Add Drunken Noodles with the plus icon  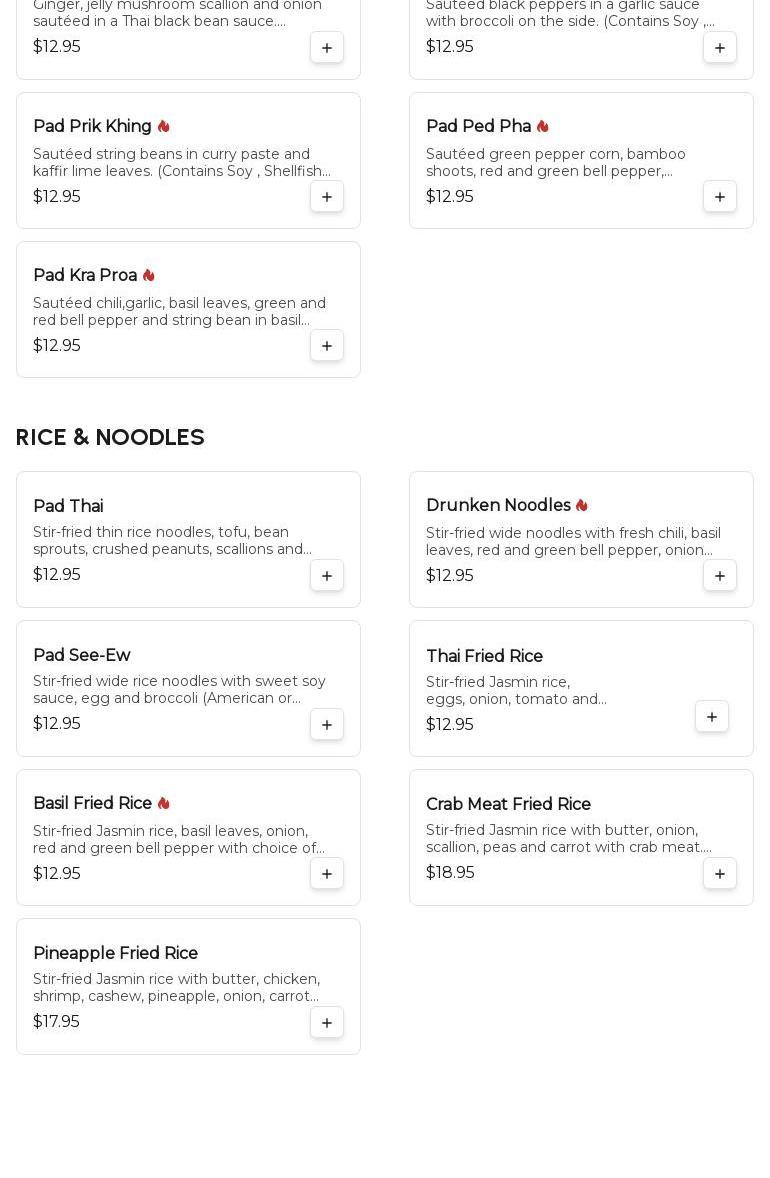click(x=720, y=575)
